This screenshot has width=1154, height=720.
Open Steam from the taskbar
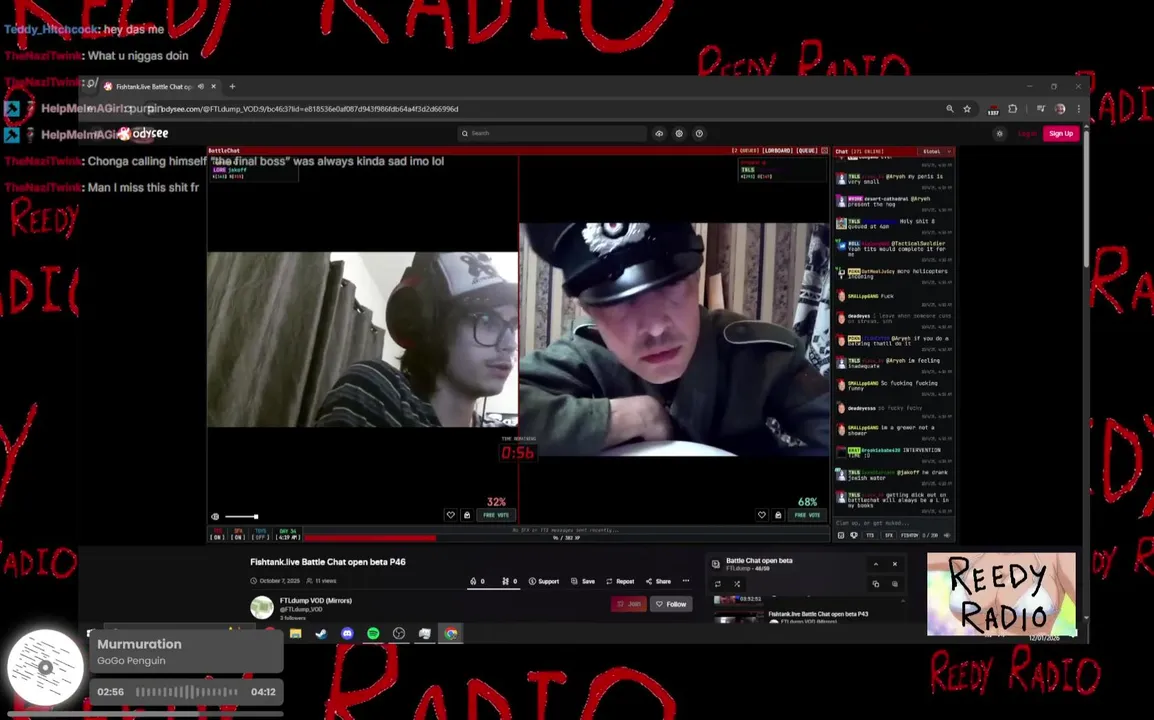(x=322, y=634)
